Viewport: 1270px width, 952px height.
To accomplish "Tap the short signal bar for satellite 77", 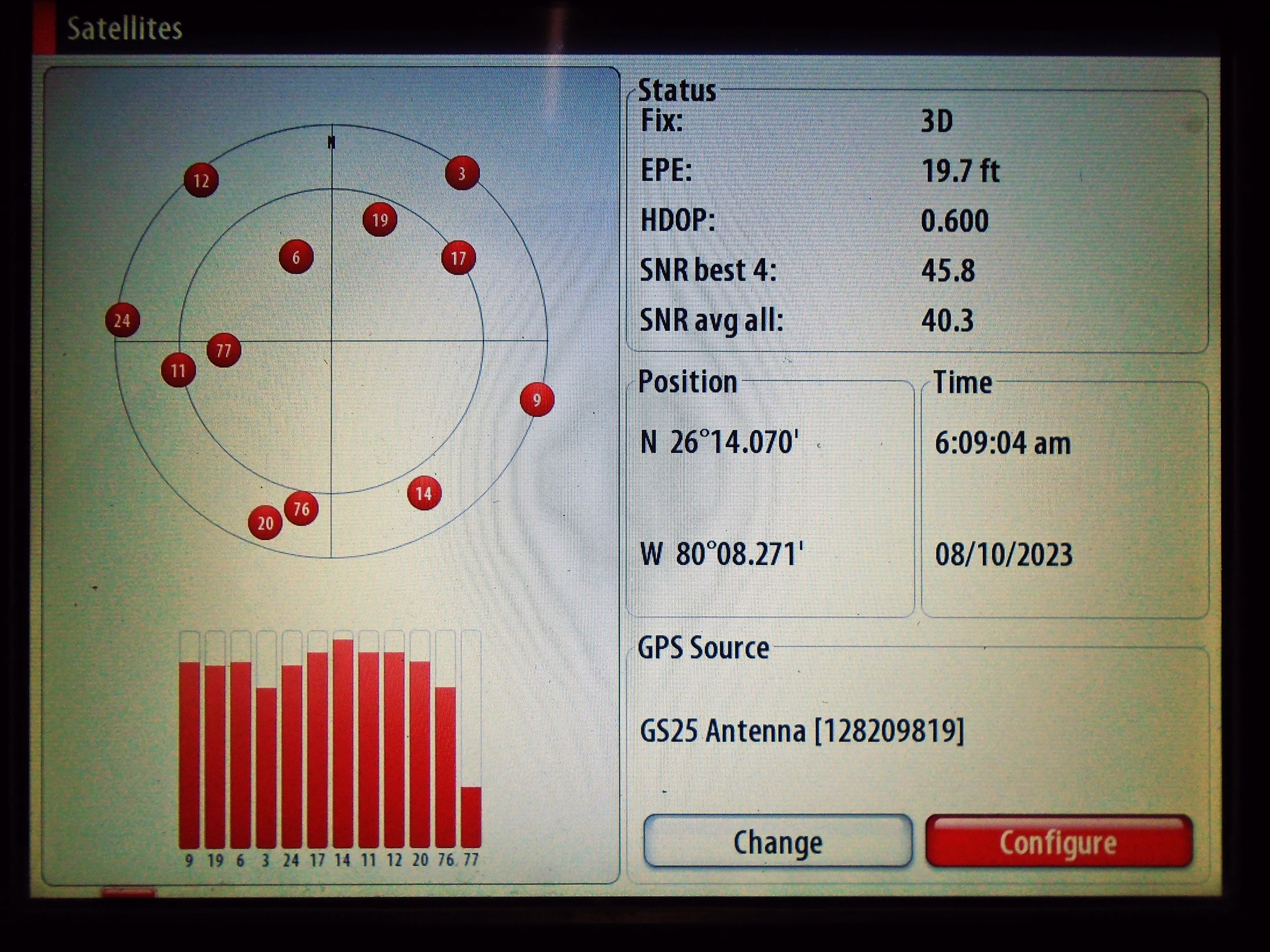I will pyautogui.click(x=471, y=818).
